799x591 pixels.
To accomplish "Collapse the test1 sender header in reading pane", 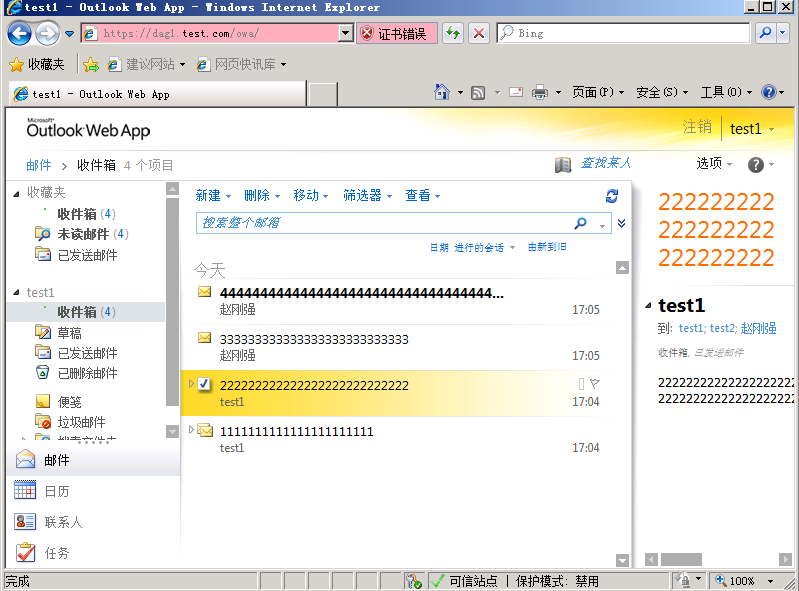I will click(x=648, y=306).
